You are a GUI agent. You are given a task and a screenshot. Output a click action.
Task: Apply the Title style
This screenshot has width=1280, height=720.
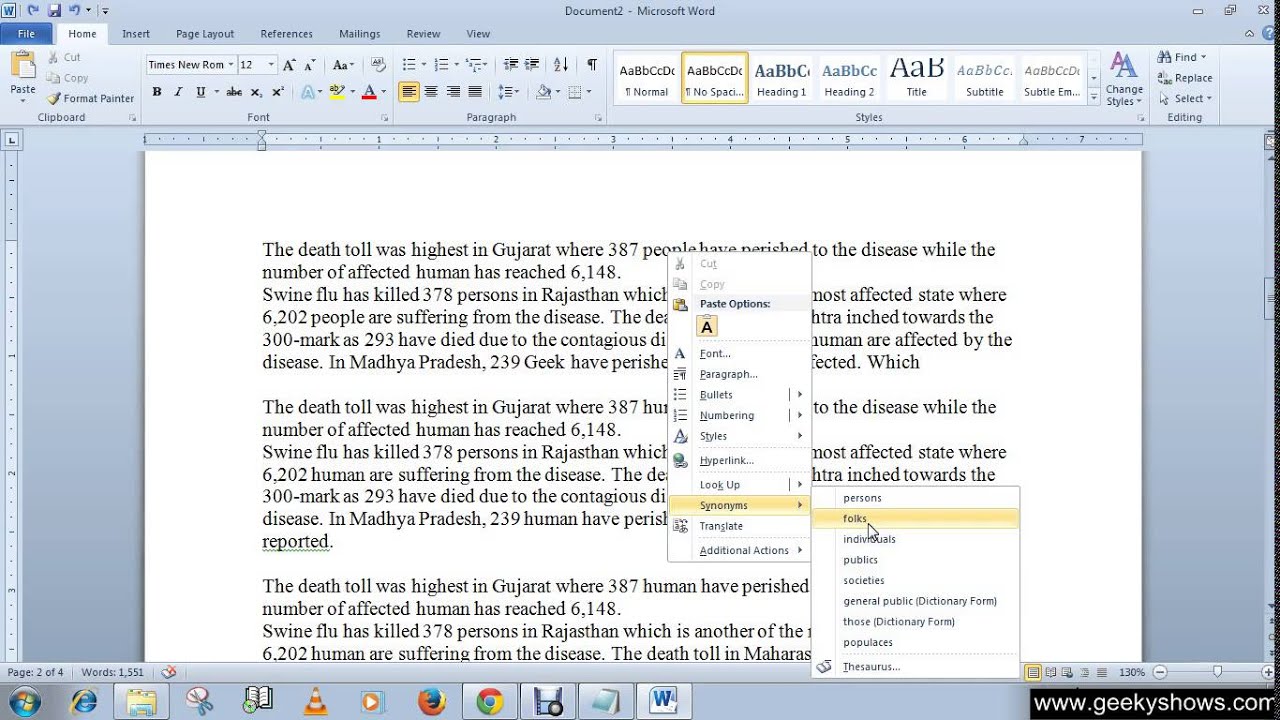(916, 79)
